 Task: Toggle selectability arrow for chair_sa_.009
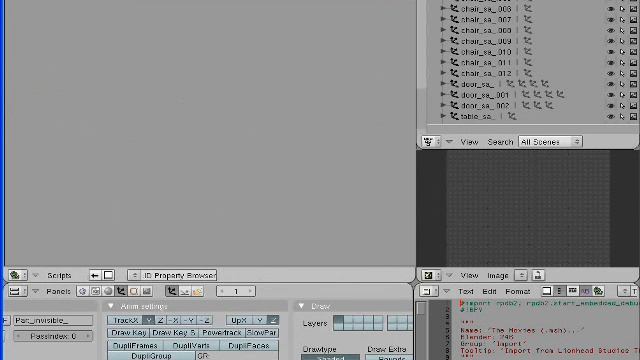point(622,41)
